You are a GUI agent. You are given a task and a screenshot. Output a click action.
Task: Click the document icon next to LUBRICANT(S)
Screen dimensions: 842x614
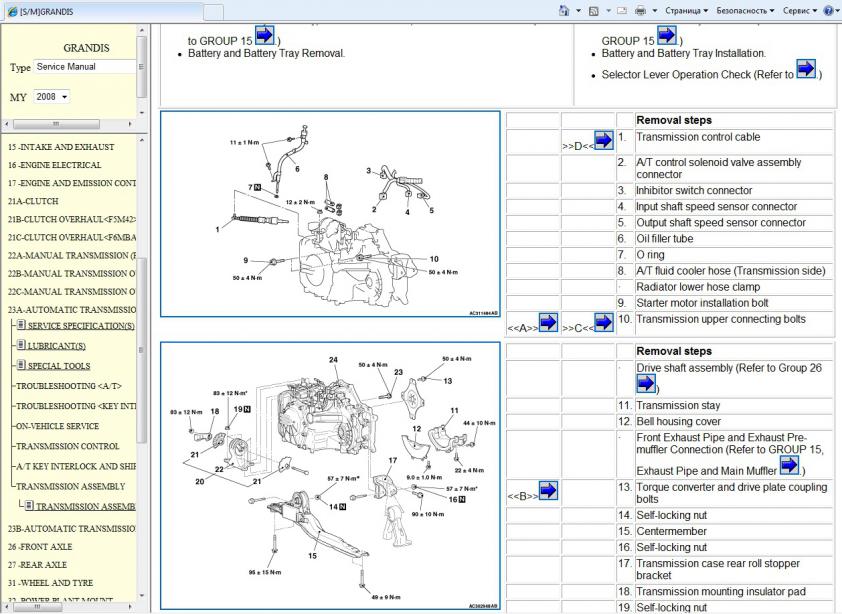click(21, 344)
